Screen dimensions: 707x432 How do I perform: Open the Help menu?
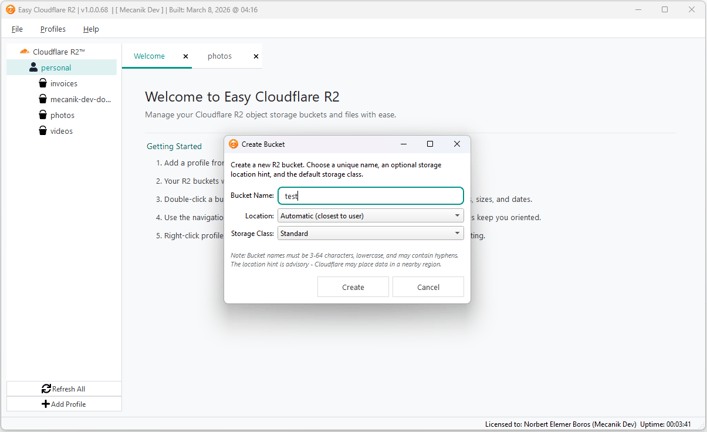(91, 29)
